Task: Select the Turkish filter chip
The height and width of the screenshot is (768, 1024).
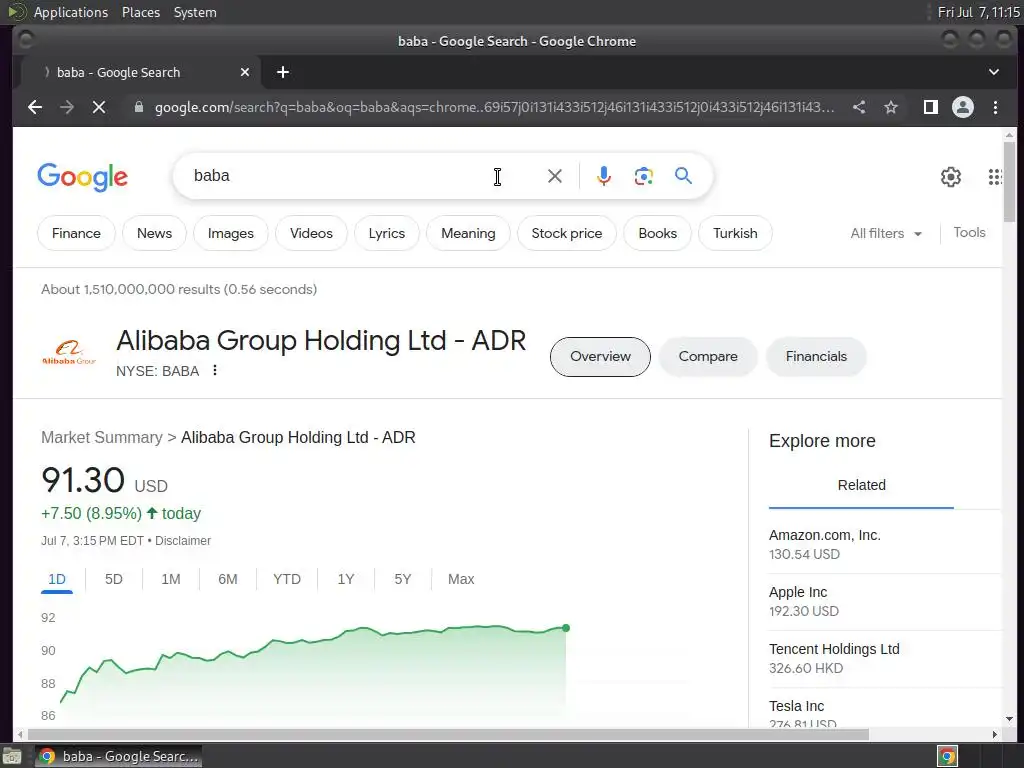Action: coord(735,233)
